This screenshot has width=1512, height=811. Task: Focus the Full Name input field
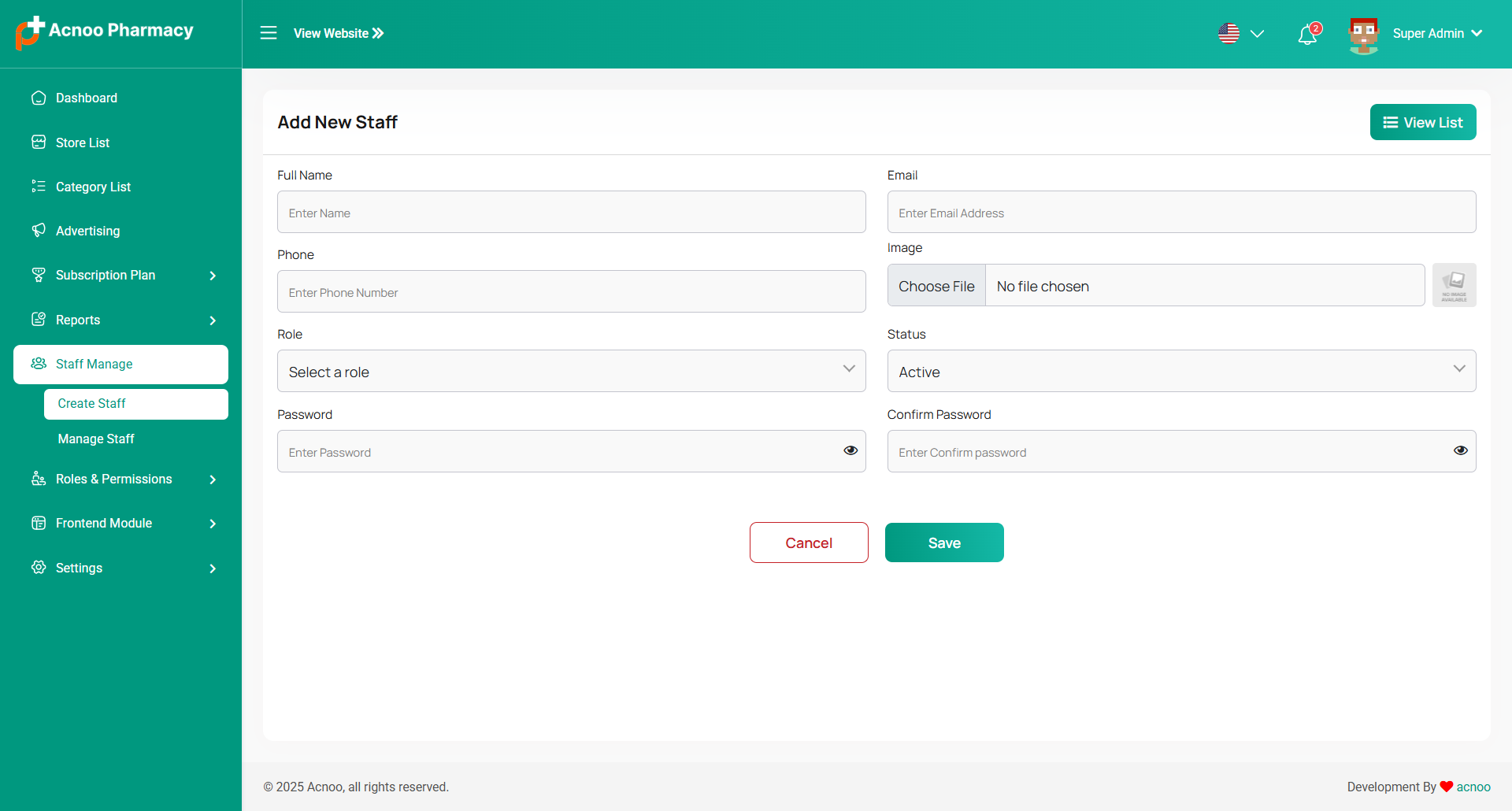tap(571, 213)
